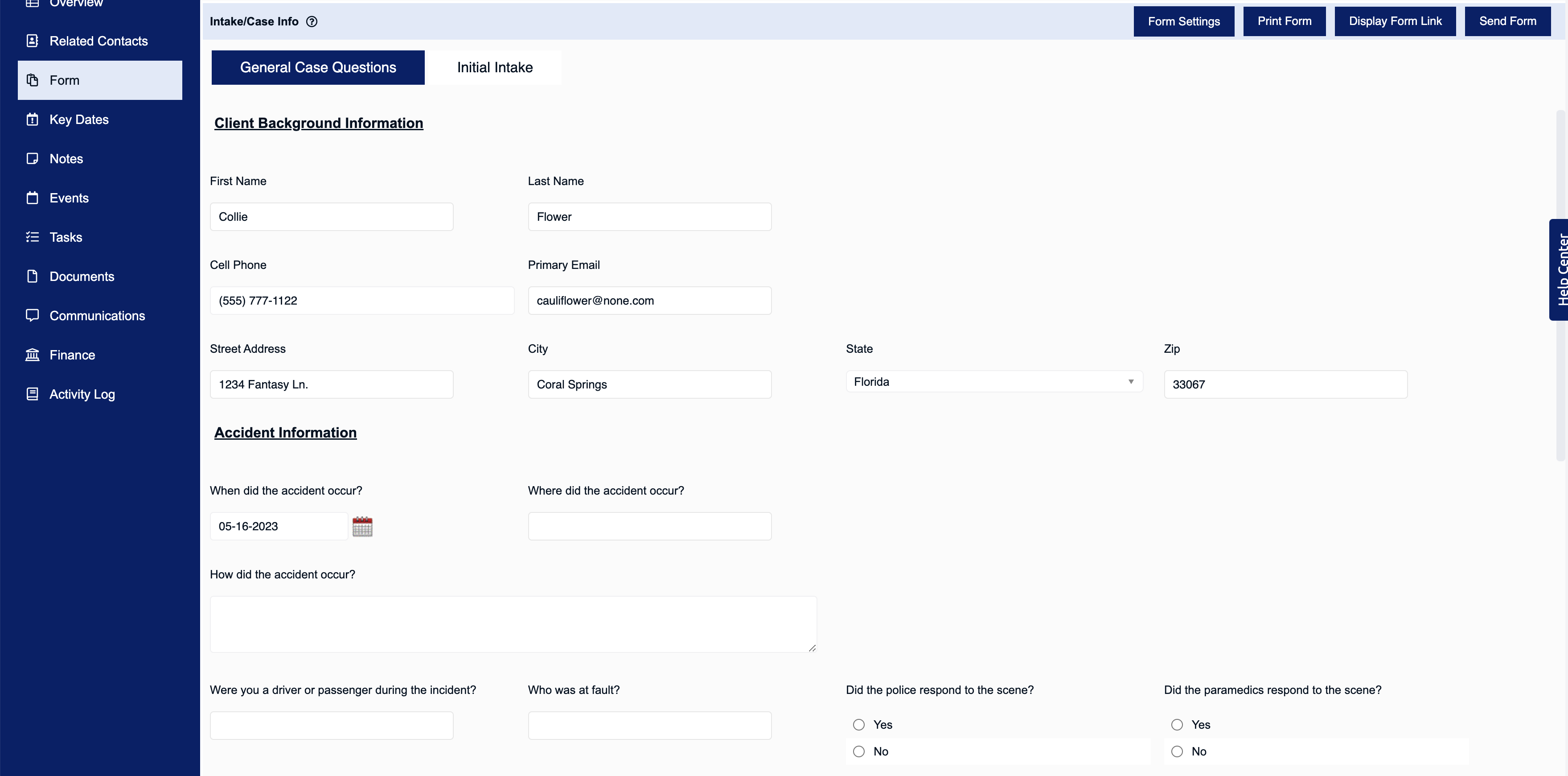The width and height of the screenshot is (1568, 776).
Task: Open the Activity Log sidebar icon
Action: click(x=33, y=393)
